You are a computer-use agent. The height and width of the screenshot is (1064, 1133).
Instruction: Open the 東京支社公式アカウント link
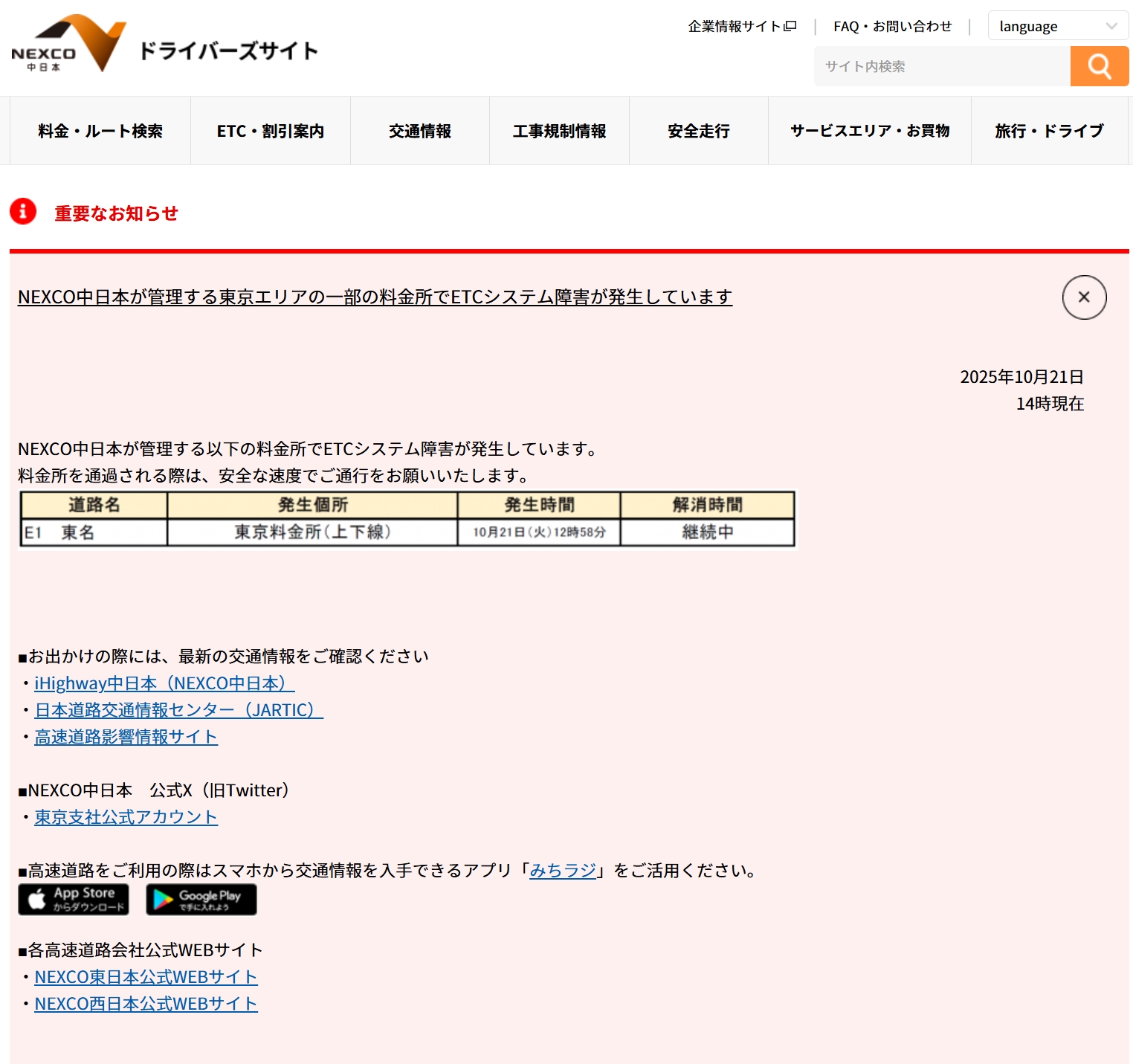(126, 817)
